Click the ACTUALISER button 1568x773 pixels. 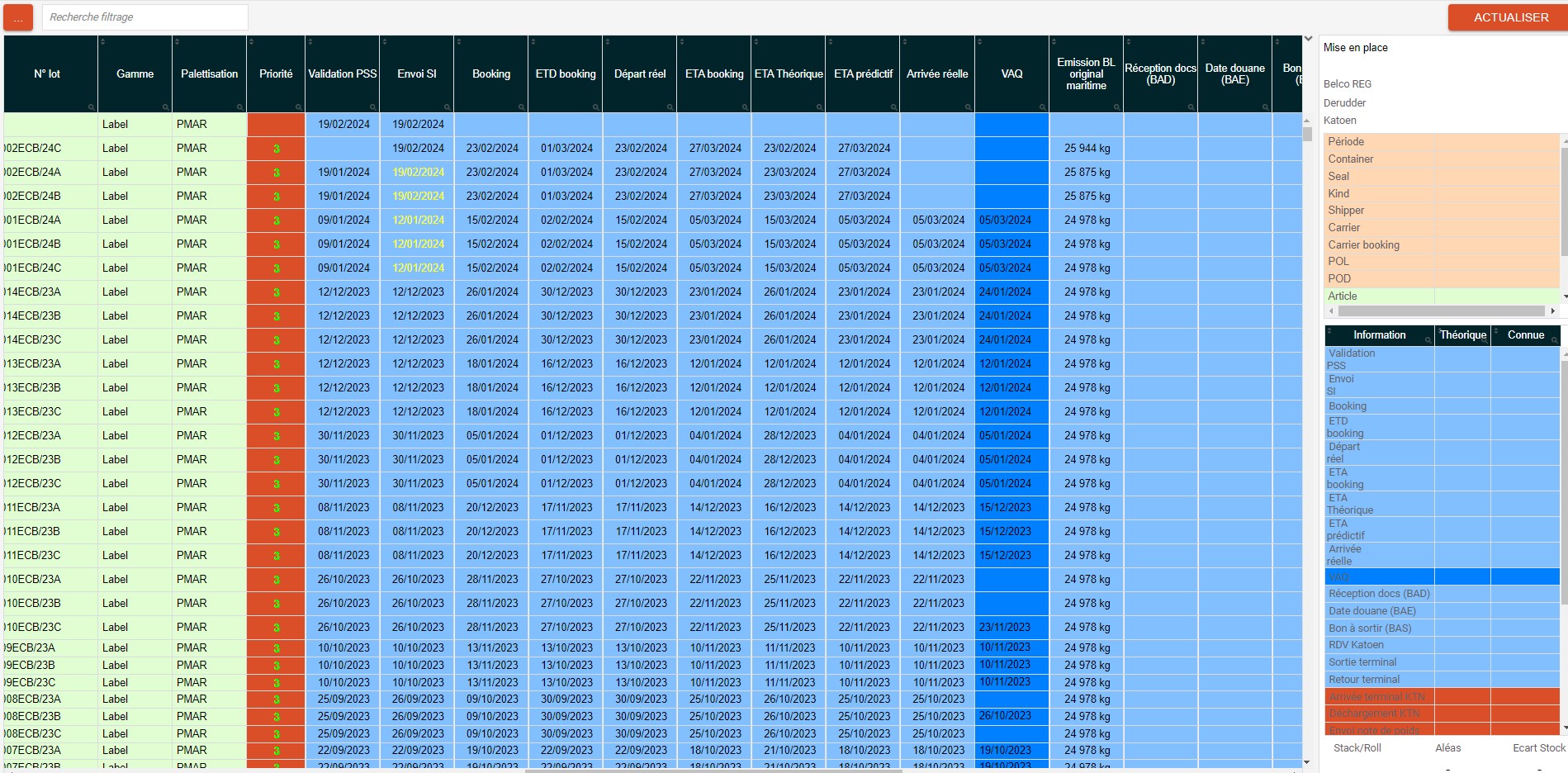pyautogui.click(x=1510, y=17)
